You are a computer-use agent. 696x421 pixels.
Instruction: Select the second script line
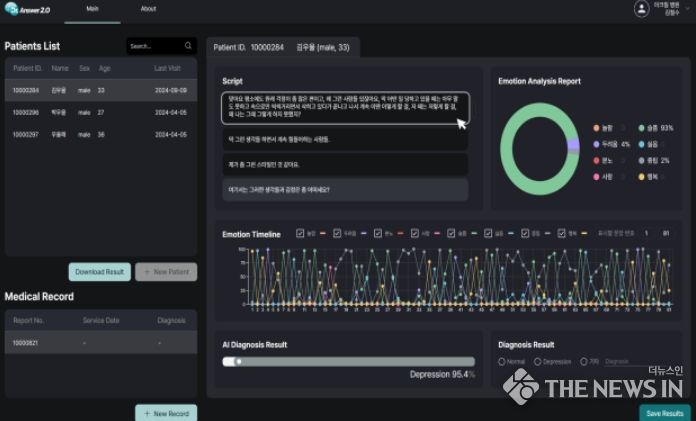click(x=345, y=139)
